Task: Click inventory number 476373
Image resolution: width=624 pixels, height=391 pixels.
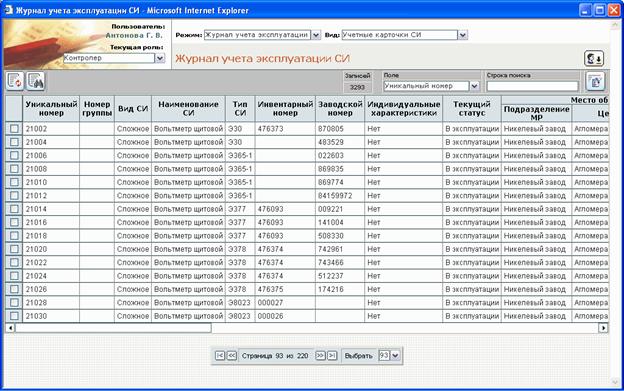Action: (271, 129)
